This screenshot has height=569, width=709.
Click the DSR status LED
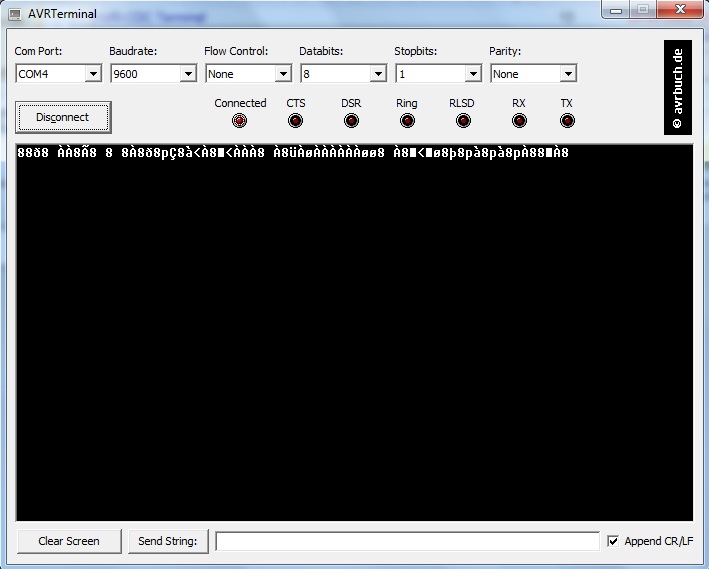point(351,120)
